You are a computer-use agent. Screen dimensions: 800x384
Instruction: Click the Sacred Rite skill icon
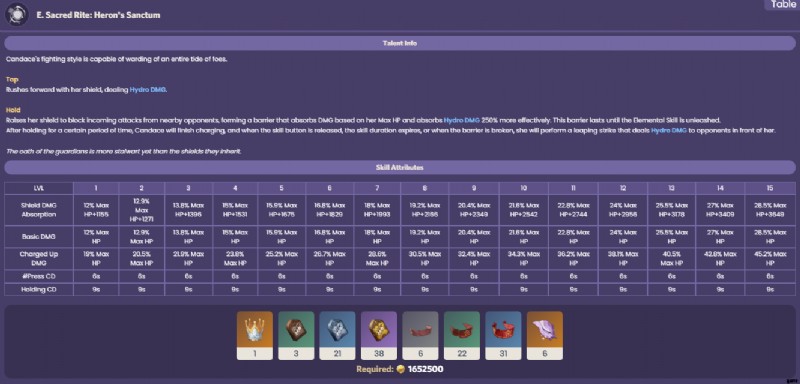(16, 15)
